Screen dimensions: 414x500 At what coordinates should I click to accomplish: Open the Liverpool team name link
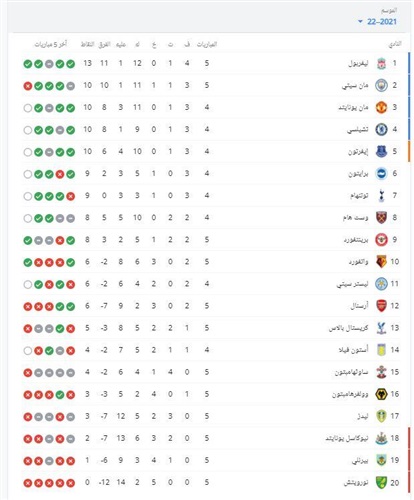(x=358, y=63)
